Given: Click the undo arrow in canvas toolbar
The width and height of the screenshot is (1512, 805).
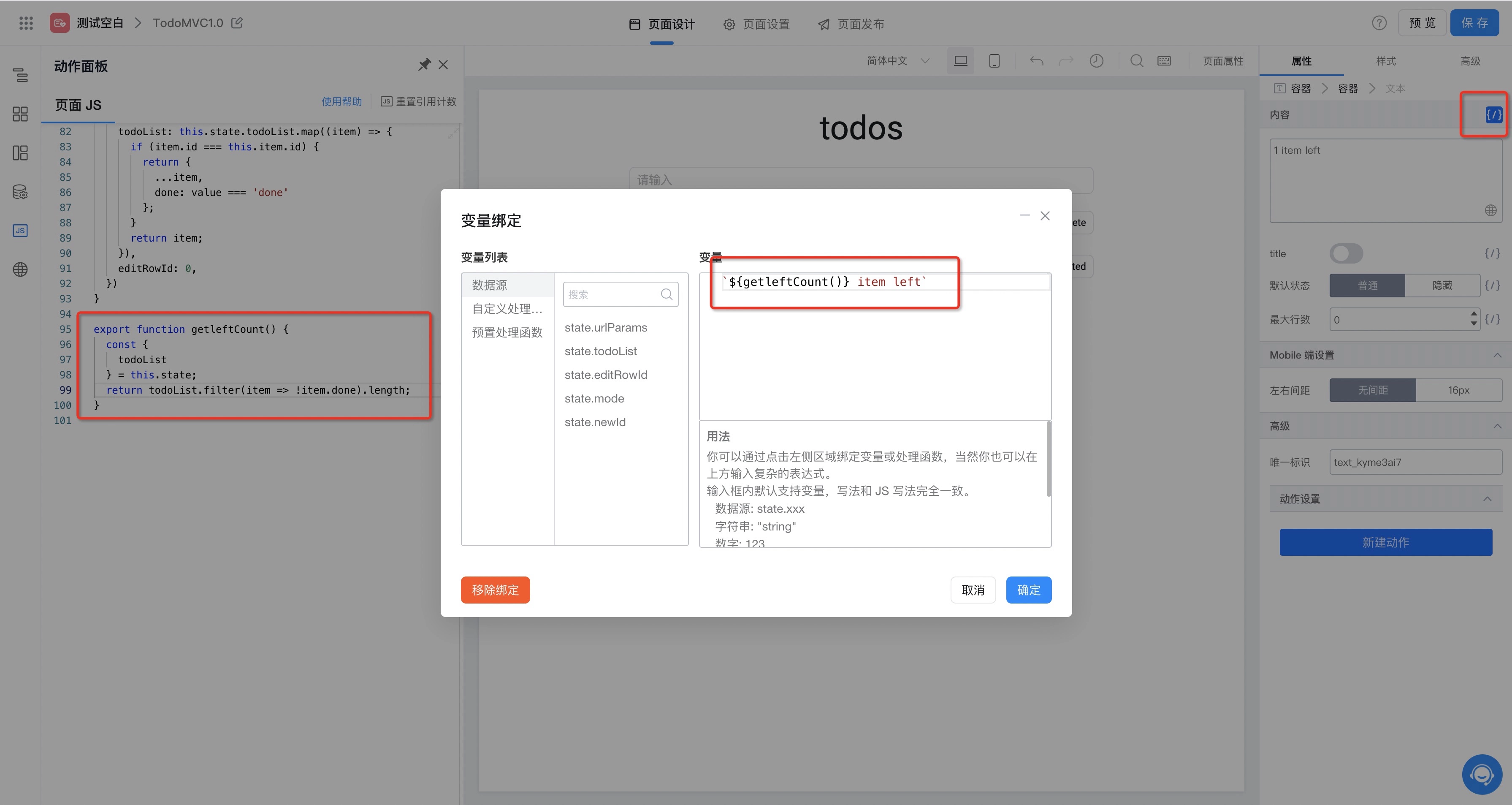Looking at the screenshot, I should click(x=1036, y=61).
